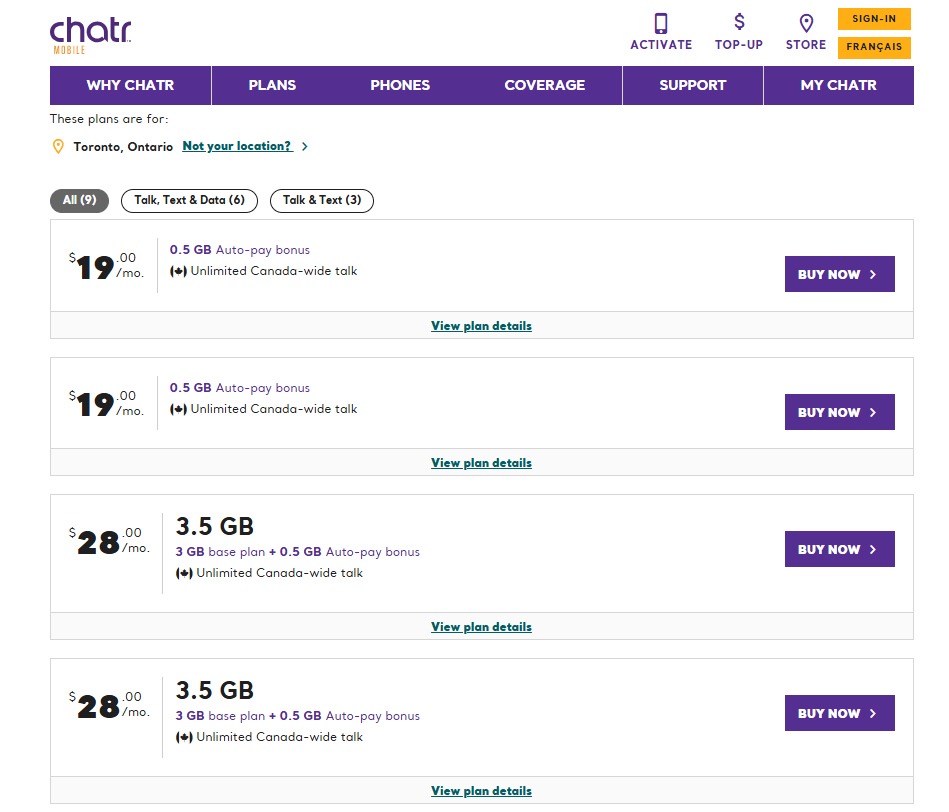Filter plans by Talk & Text
The image size is (949, 812).
point(321,200)
